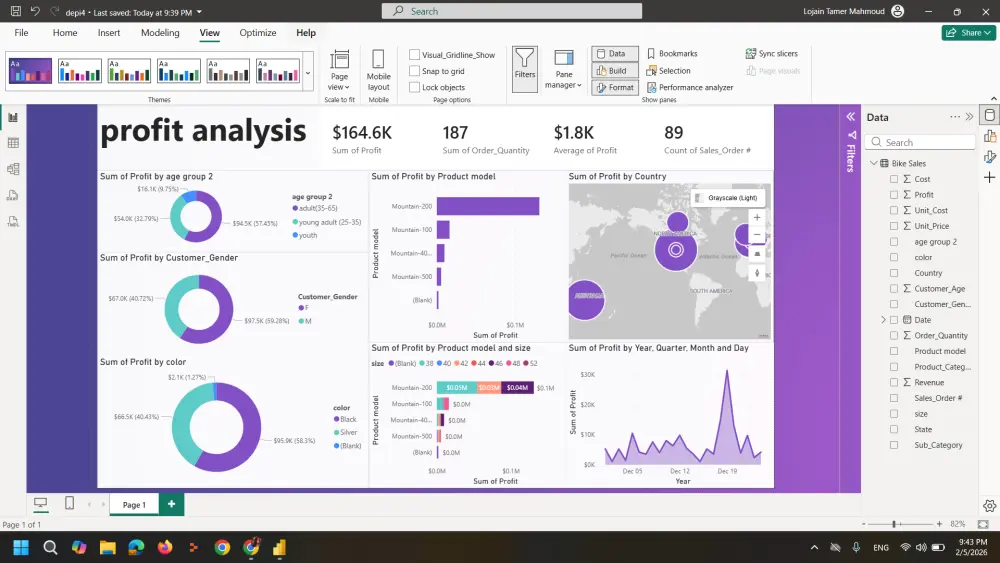The image size is (1000, 563).
Task: Check the Unit_Cost field checkbox
Action: [x=893, y=210]
